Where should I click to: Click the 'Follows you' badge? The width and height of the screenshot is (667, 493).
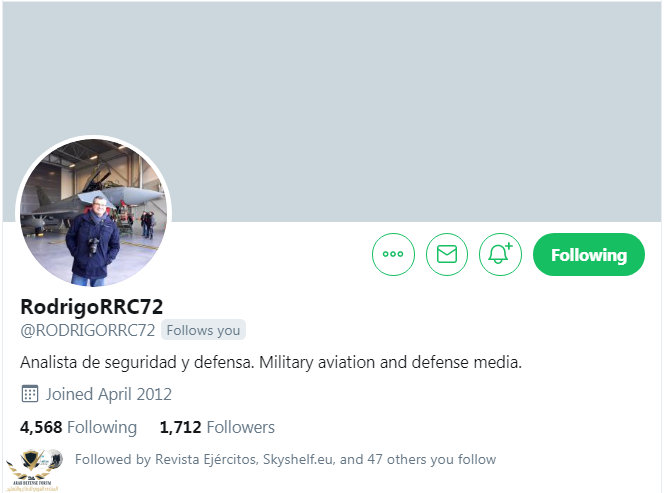coord(203,330)
